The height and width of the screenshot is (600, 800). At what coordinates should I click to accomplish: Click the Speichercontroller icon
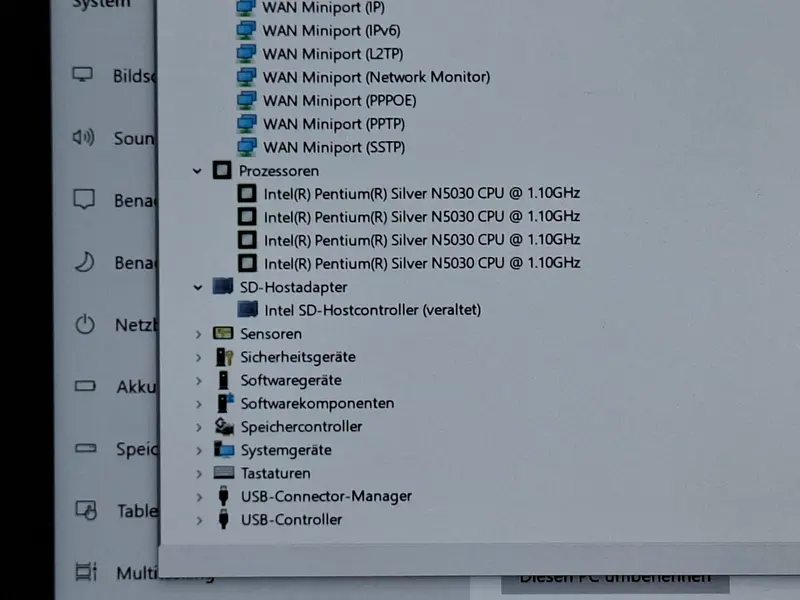click(224, 427)
